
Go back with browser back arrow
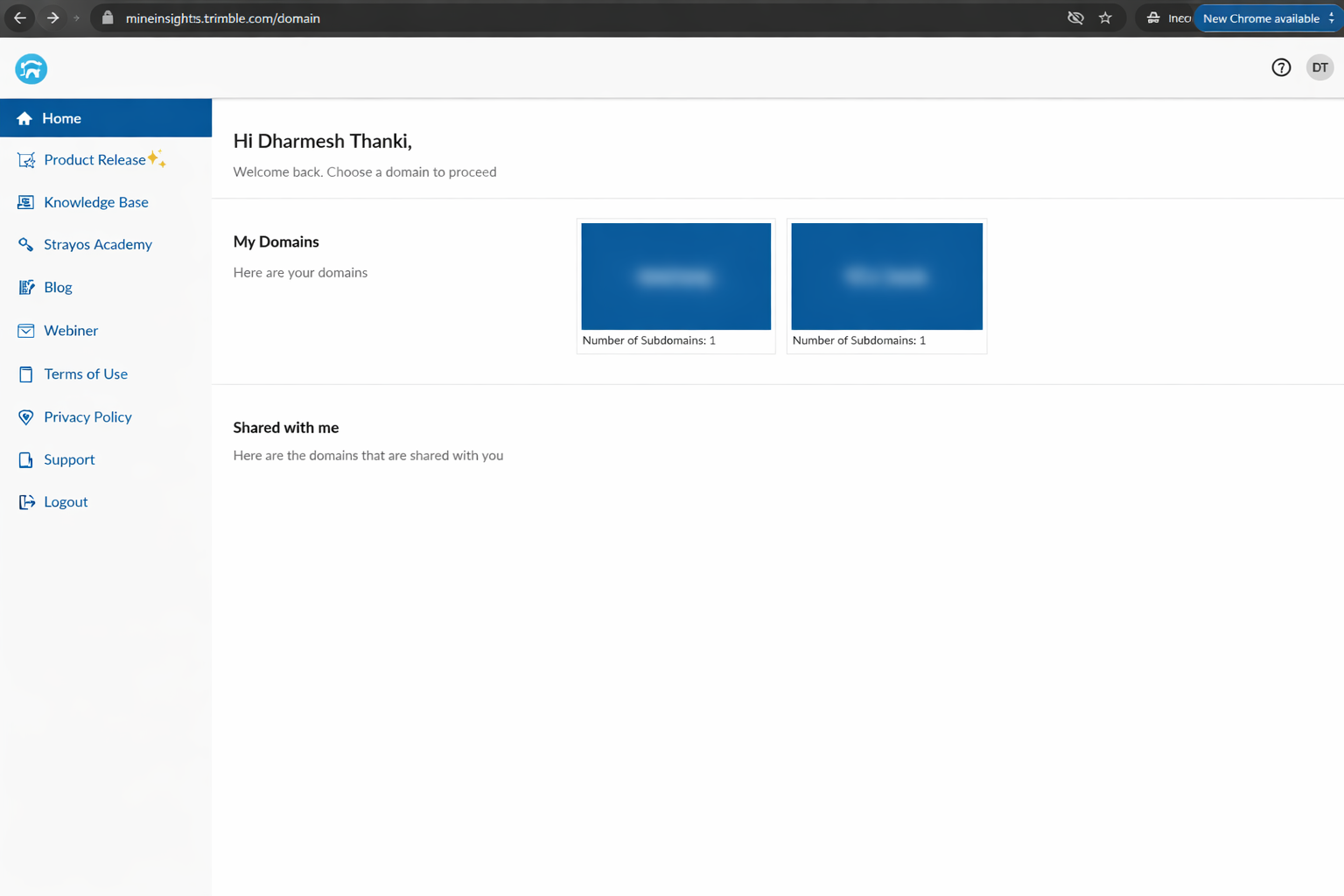point(20,18)
